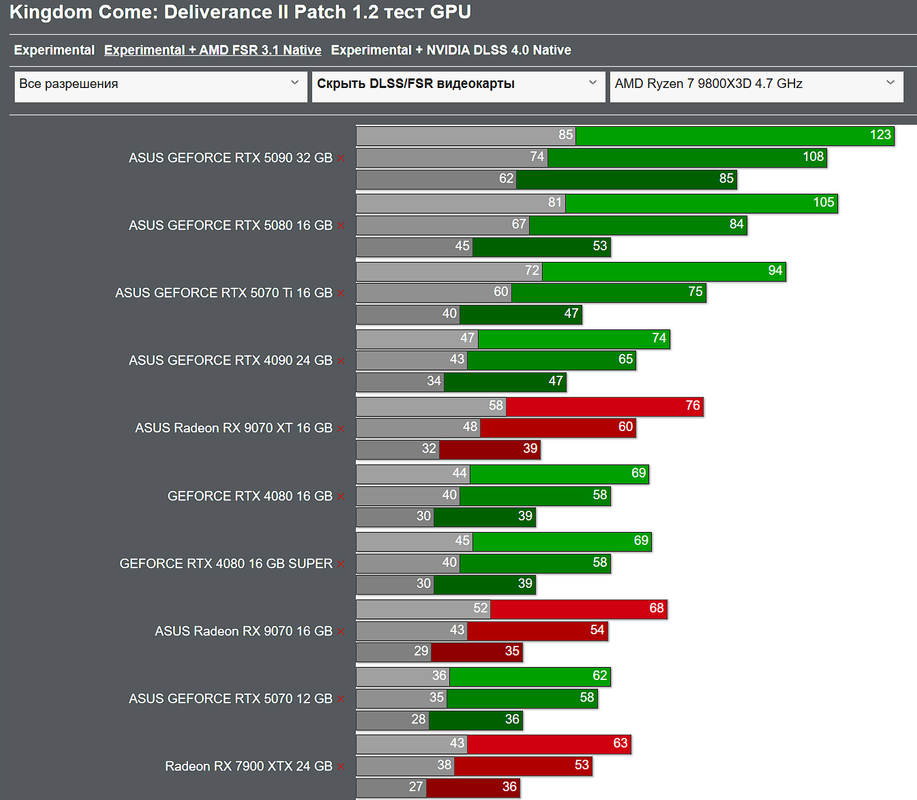This screenshot has height=800, width=917.
Task: Click the ASUS Radeon RX 9070 XT 16 GB label
Action: [x=234, y=429]
